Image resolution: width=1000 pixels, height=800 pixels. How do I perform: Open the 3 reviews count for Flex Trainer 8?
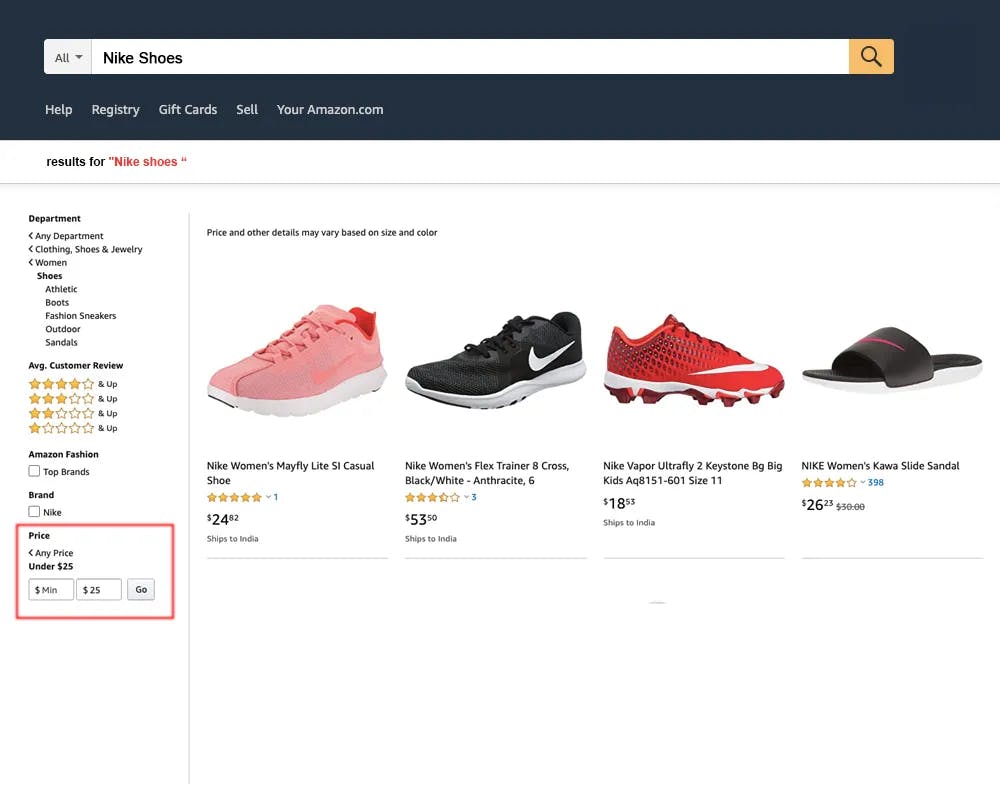point(474,498)
